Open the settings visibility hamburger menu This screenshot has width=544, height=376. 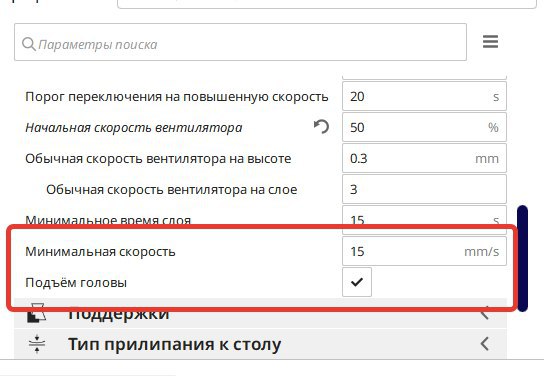click(490, 42)
